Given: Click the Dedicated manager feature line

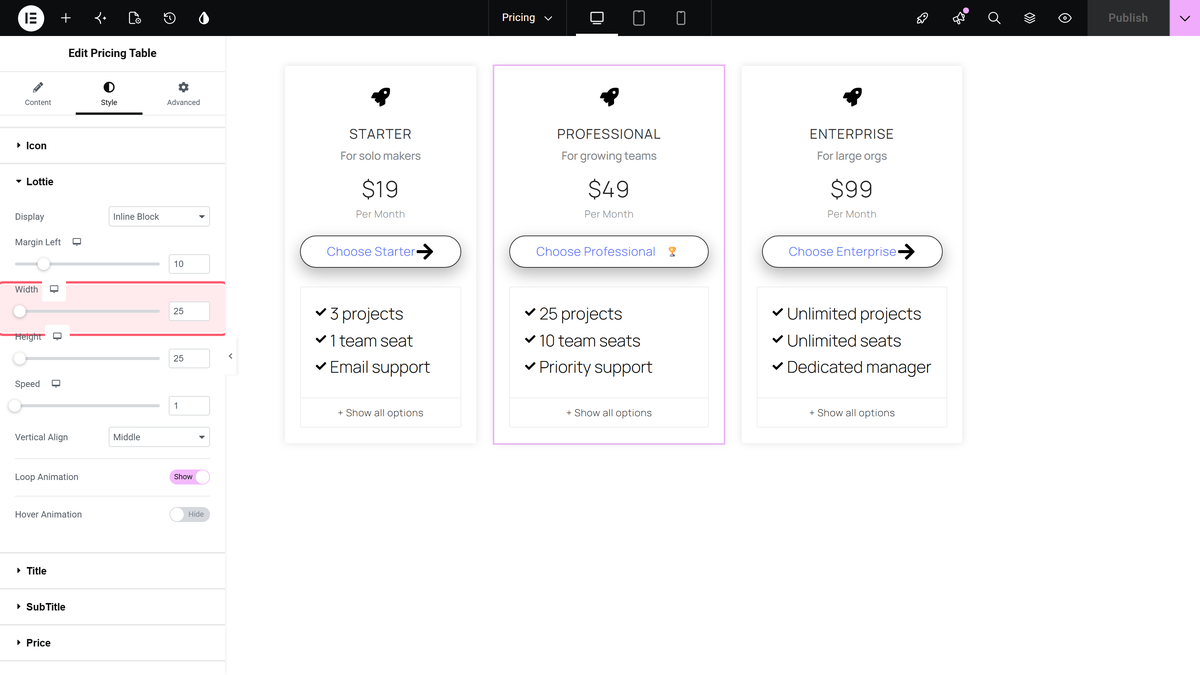Looking at the screenshot, I should point(851,367).
